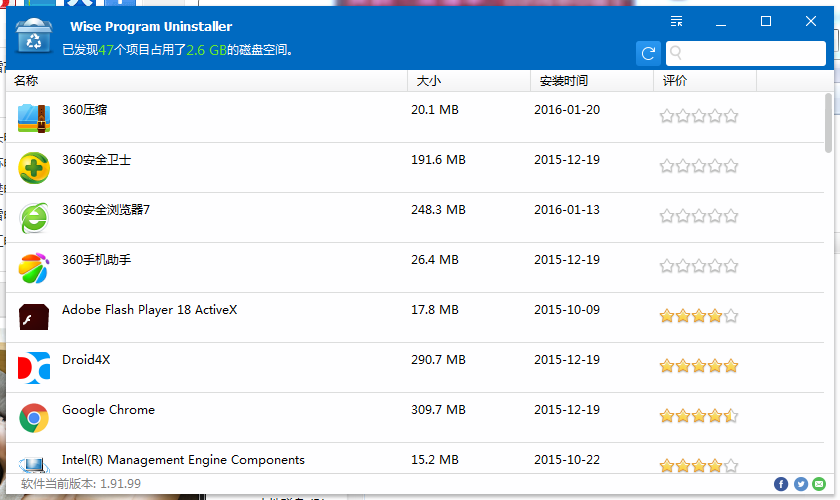This screenshot has height=500, width=840.
Task: Click the 360手机助手 star rating
Action: 699,266
